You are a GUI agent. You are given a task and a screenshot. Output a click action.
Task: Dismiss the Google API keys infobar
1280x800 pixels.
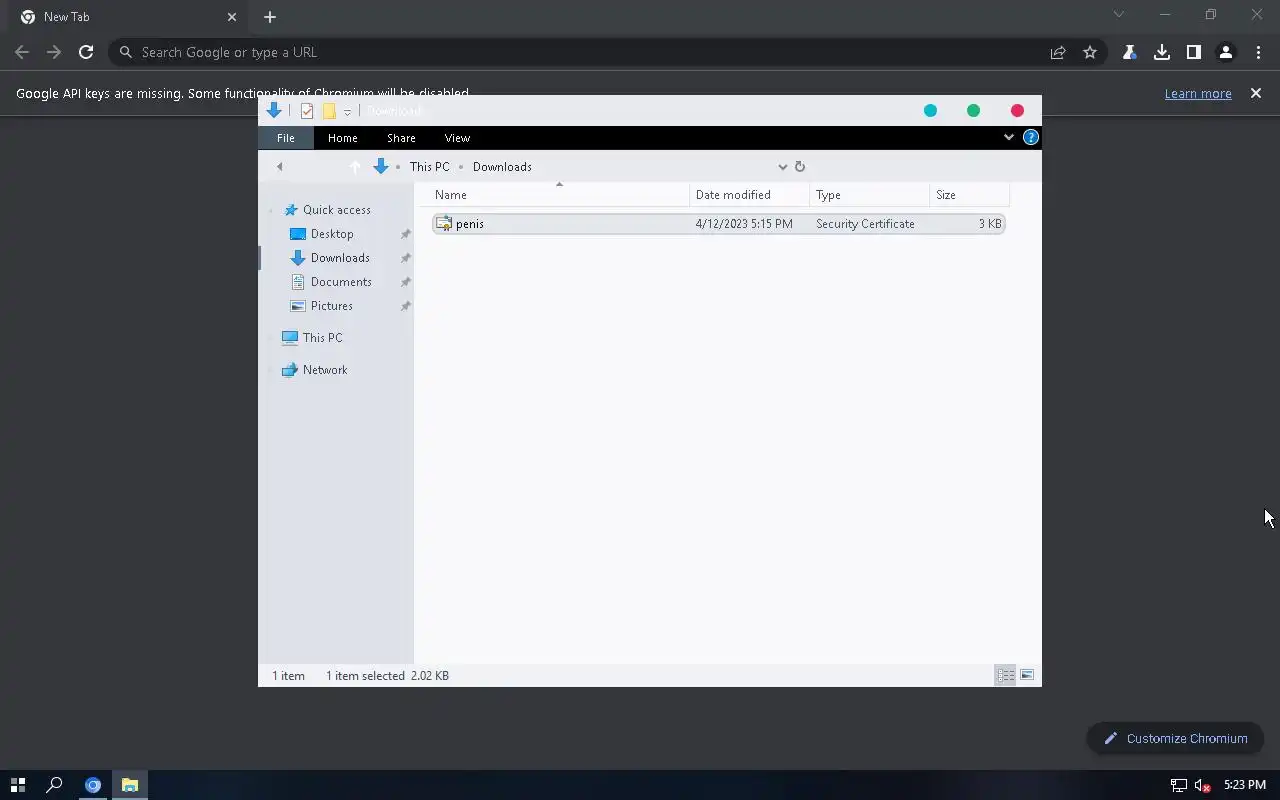click(x=1256, y=93)
